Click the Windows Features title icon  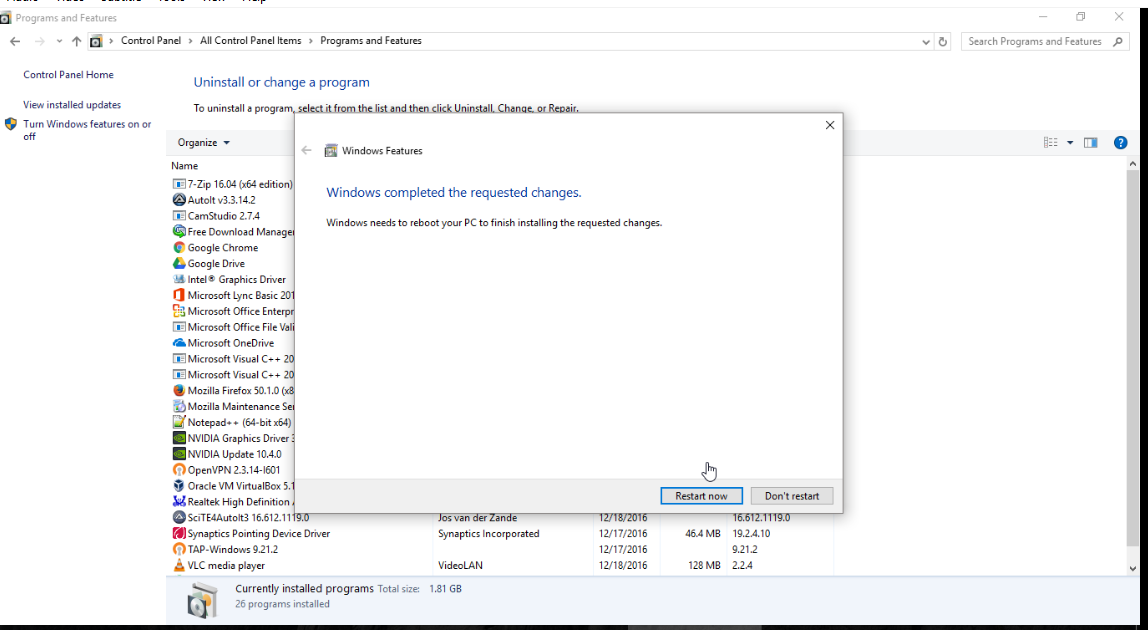[x=331, y=151]
